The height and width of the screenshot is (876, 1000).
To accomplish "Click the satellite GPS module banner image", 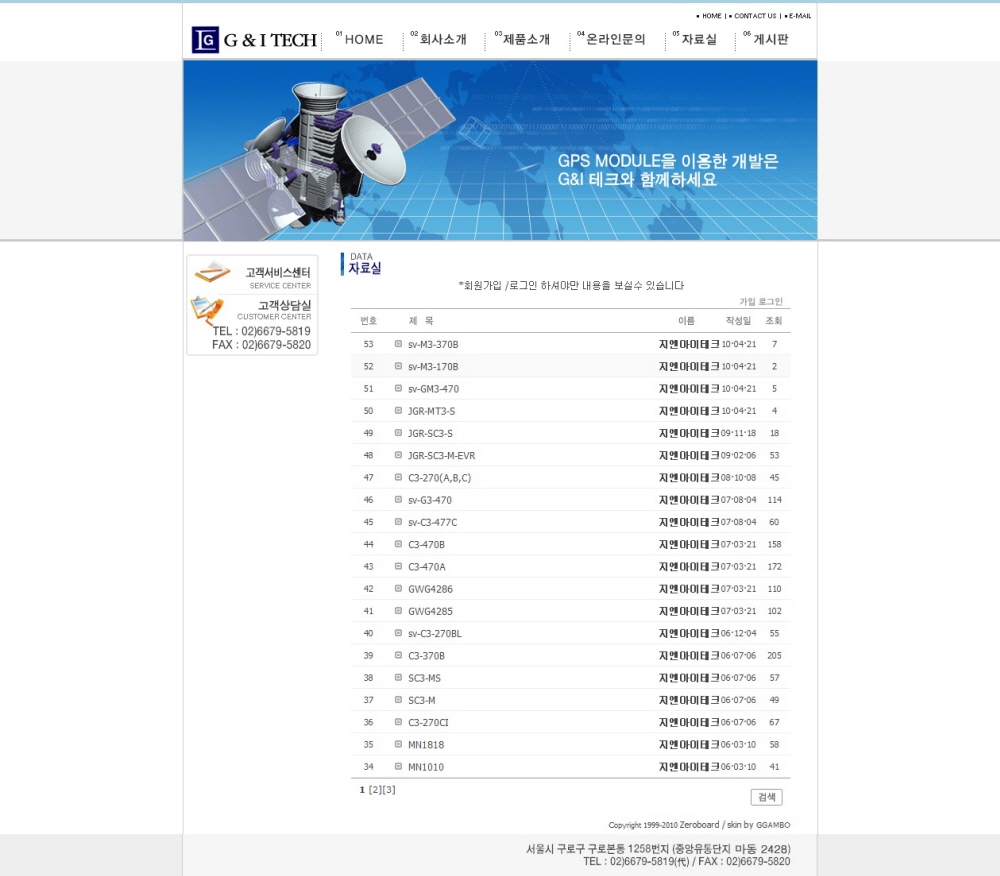I will (500, 150).
